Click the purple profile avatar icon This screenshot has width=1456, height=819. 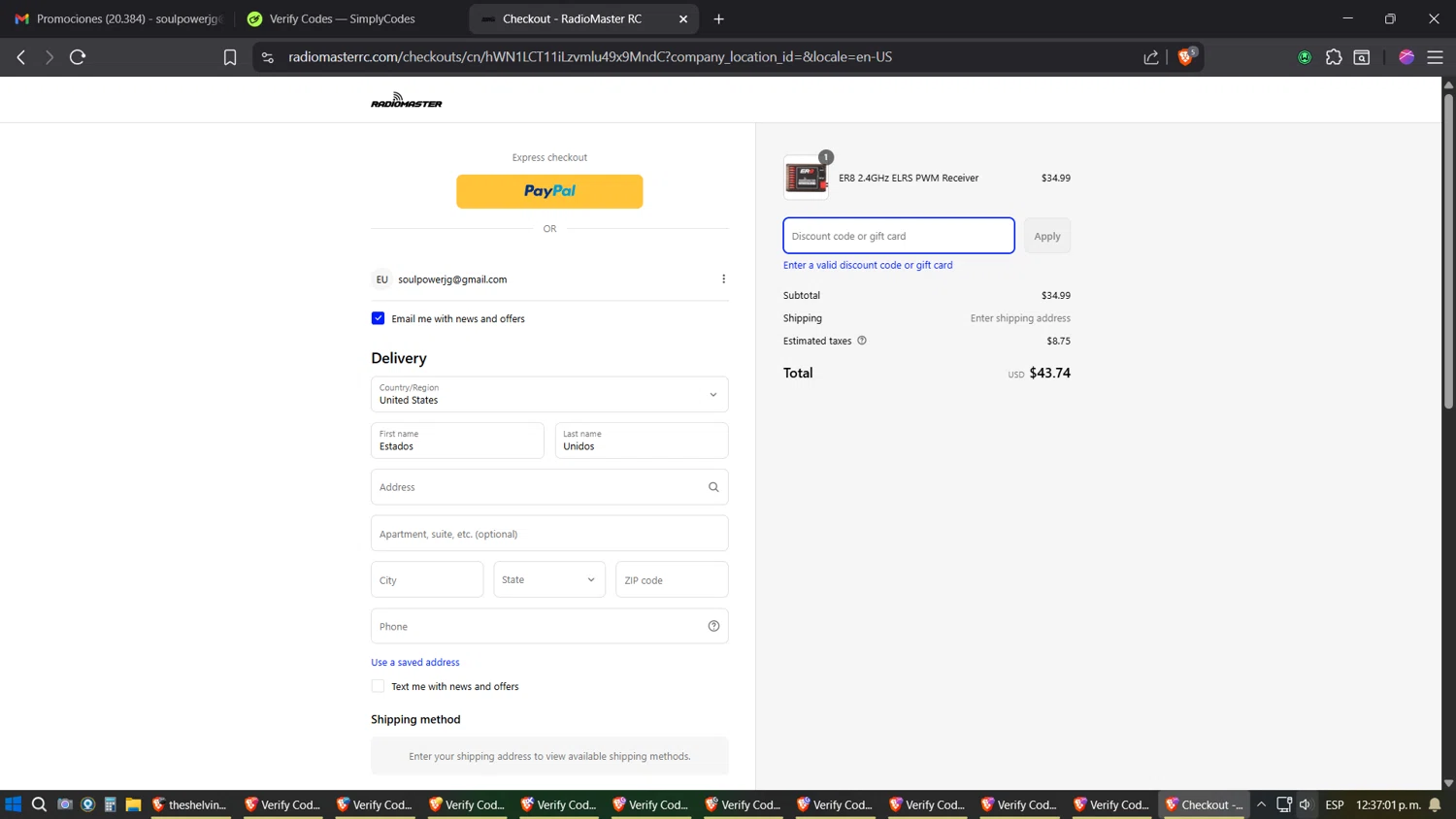coord(1406,57)
